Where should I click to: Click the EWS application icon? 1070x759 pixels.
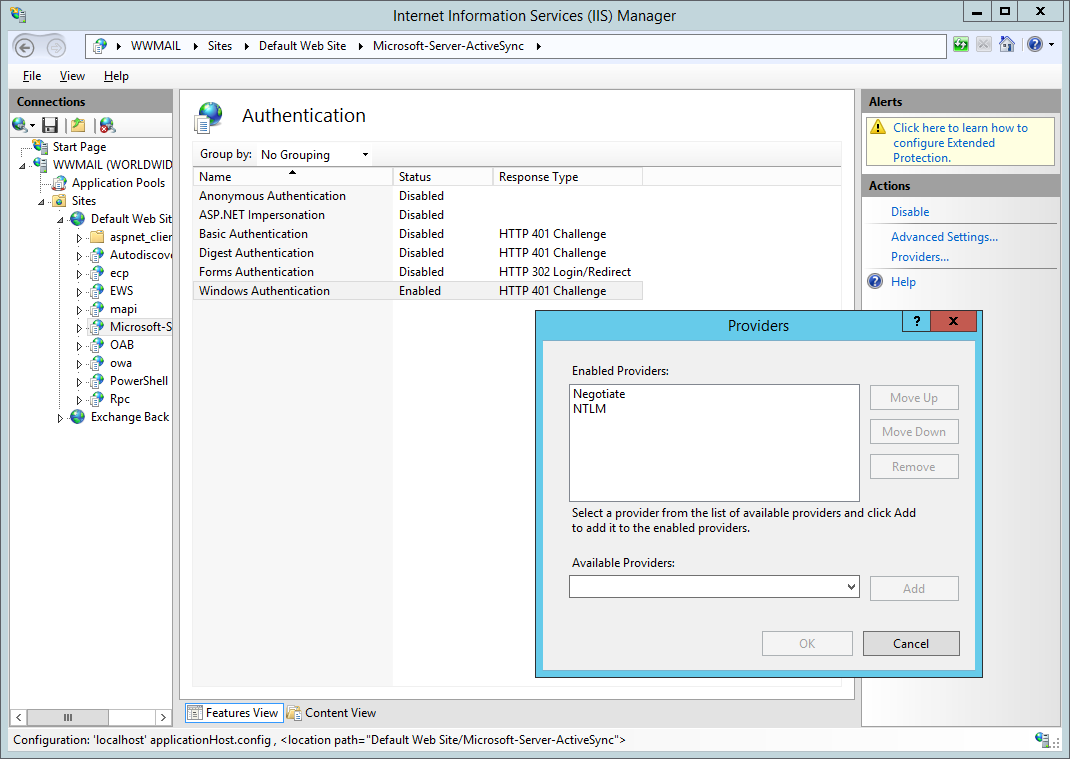tap(97, 291)
